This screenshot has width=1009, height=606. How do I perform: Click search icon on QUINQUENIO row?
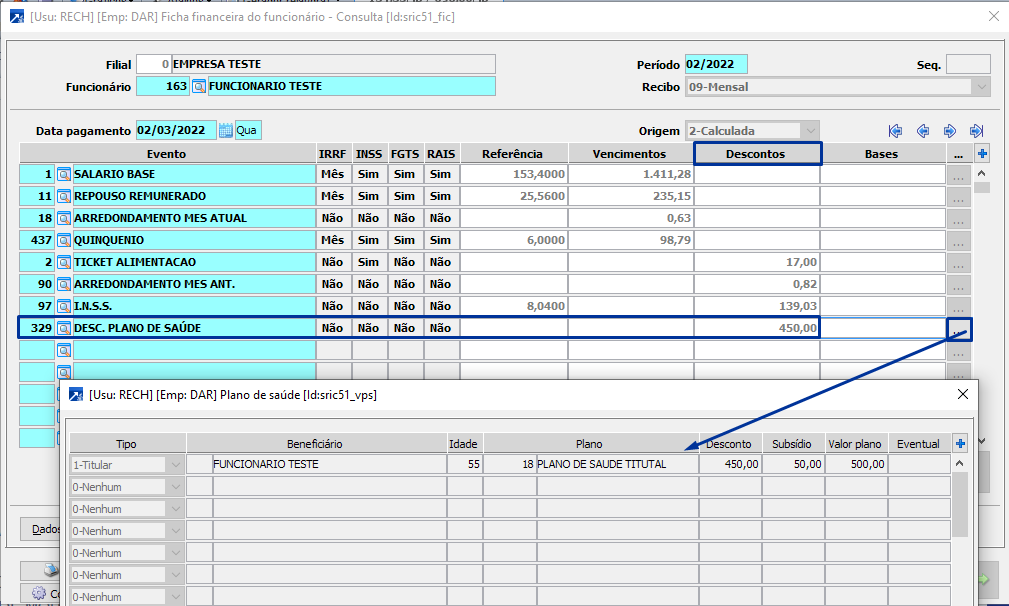pos(64,240)
